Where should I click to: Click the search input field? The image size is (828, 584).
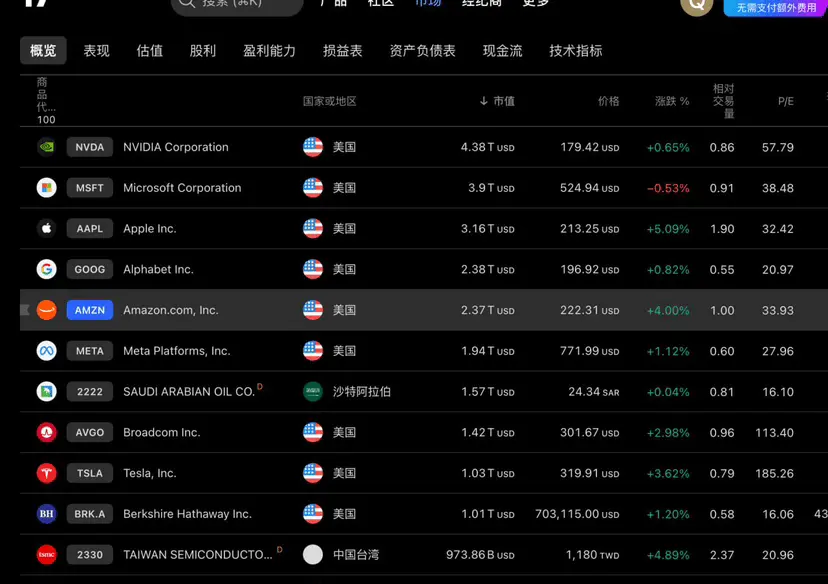(237, 4)
